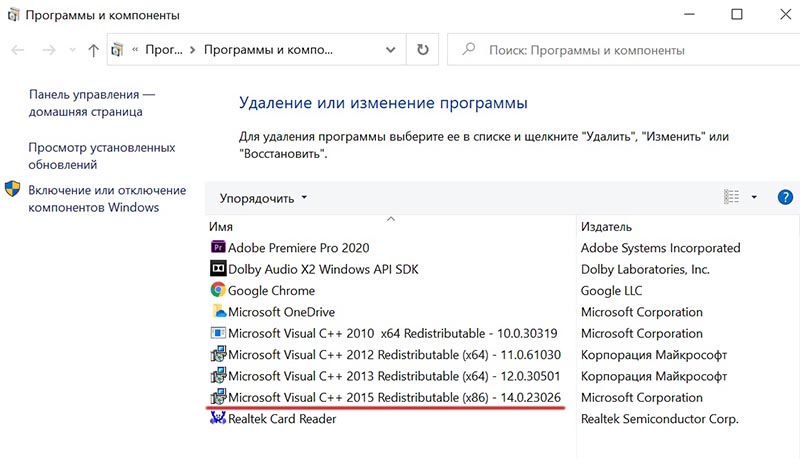Open Включение или отключение компонентов Windows
The width and height of the screenshot is (800, 459).
coord(107,199)
